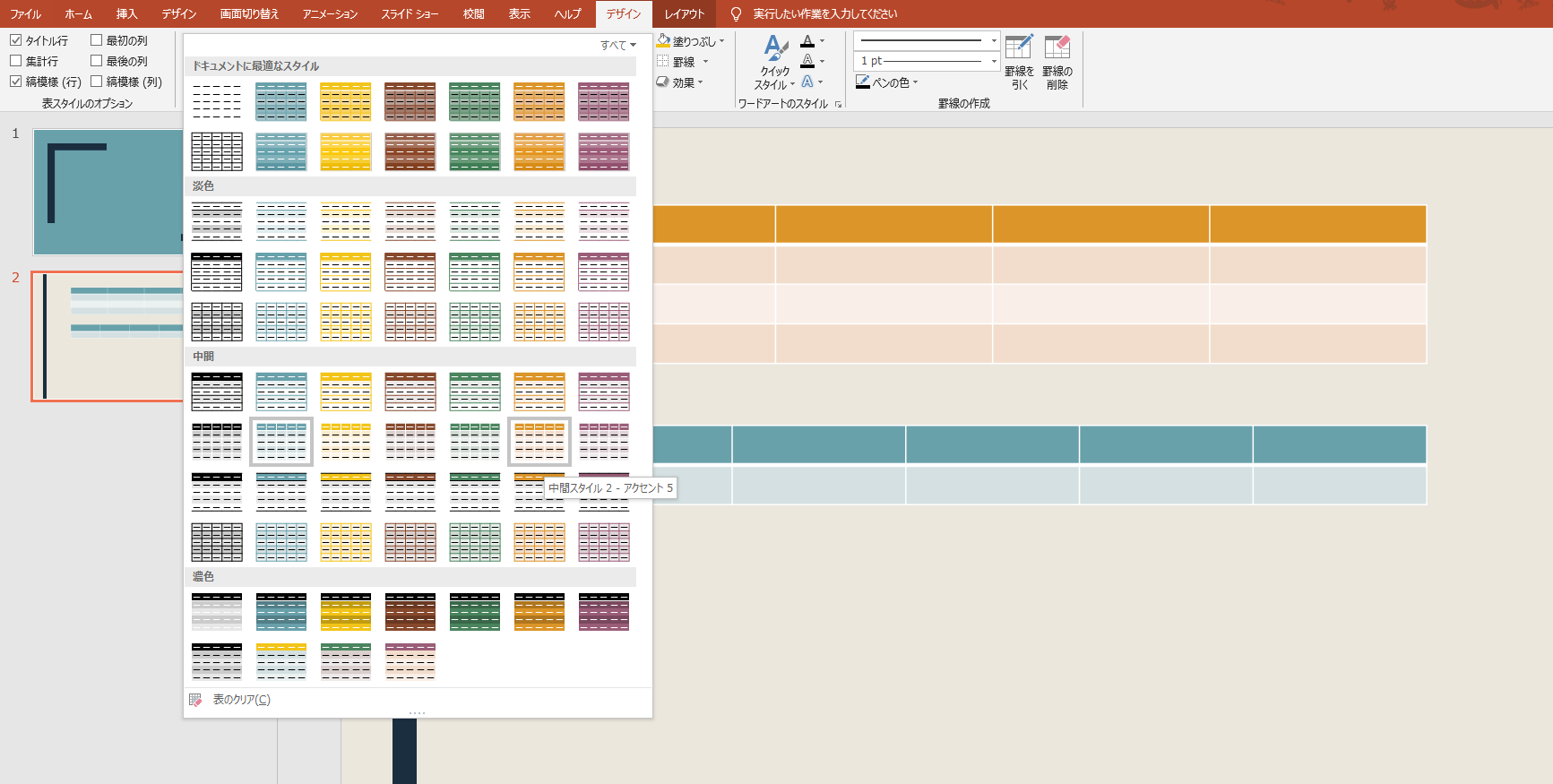Expand the 塗りつぶし dropdown arrow

coord(721,41)
